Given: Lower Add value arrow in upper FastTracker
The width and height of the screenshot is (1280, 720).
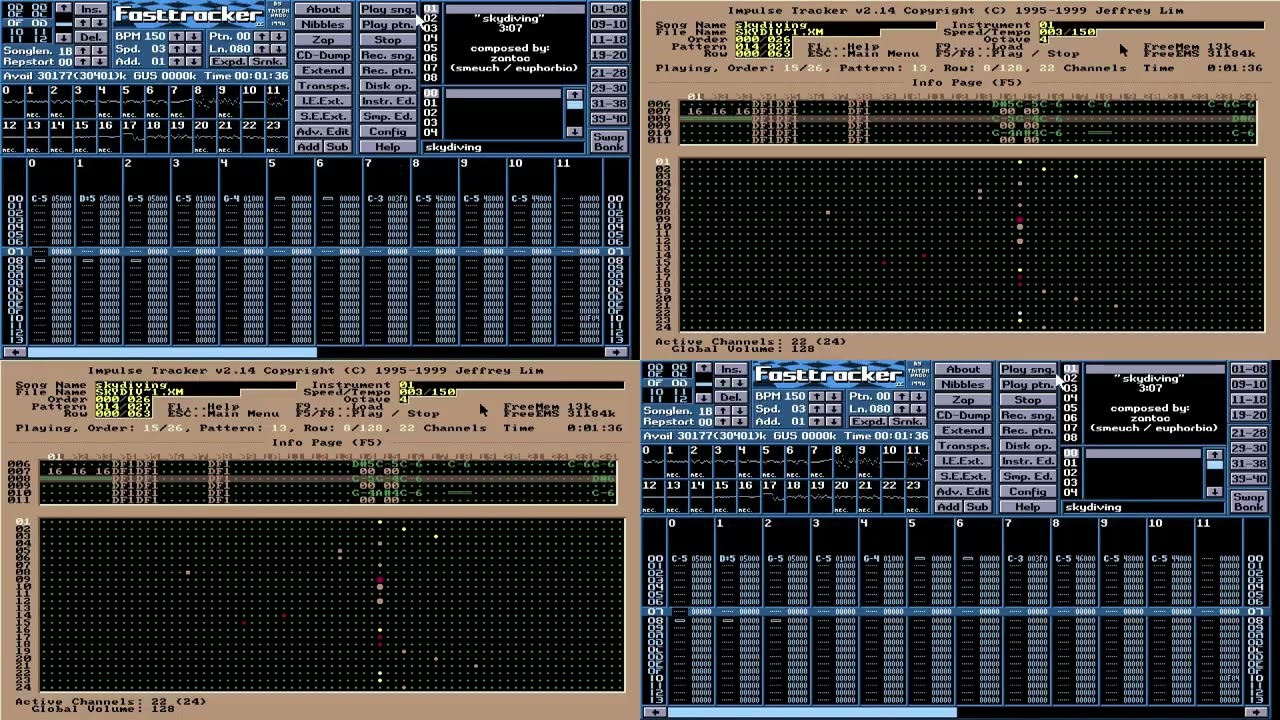Looking at the screenshot, I should click(x=193, y=62).
